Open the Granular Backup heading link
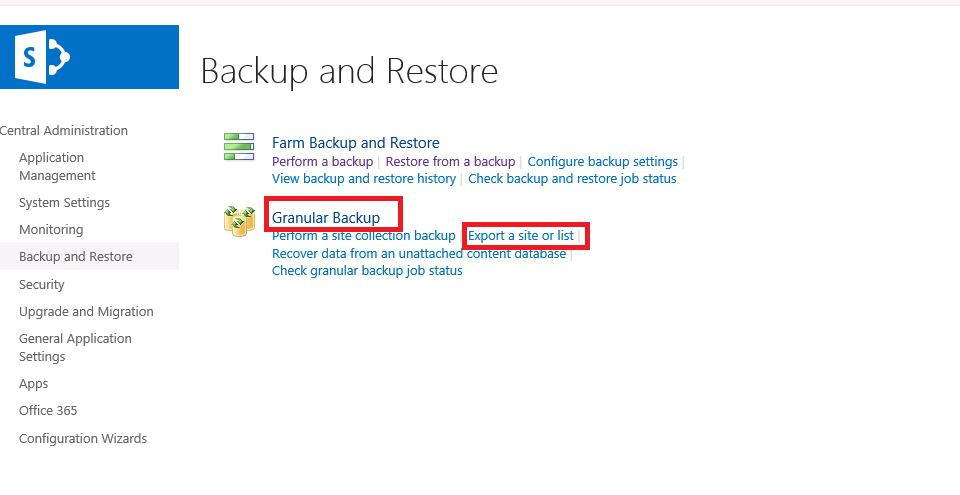 pyautogui.click(x=326, y=217)
